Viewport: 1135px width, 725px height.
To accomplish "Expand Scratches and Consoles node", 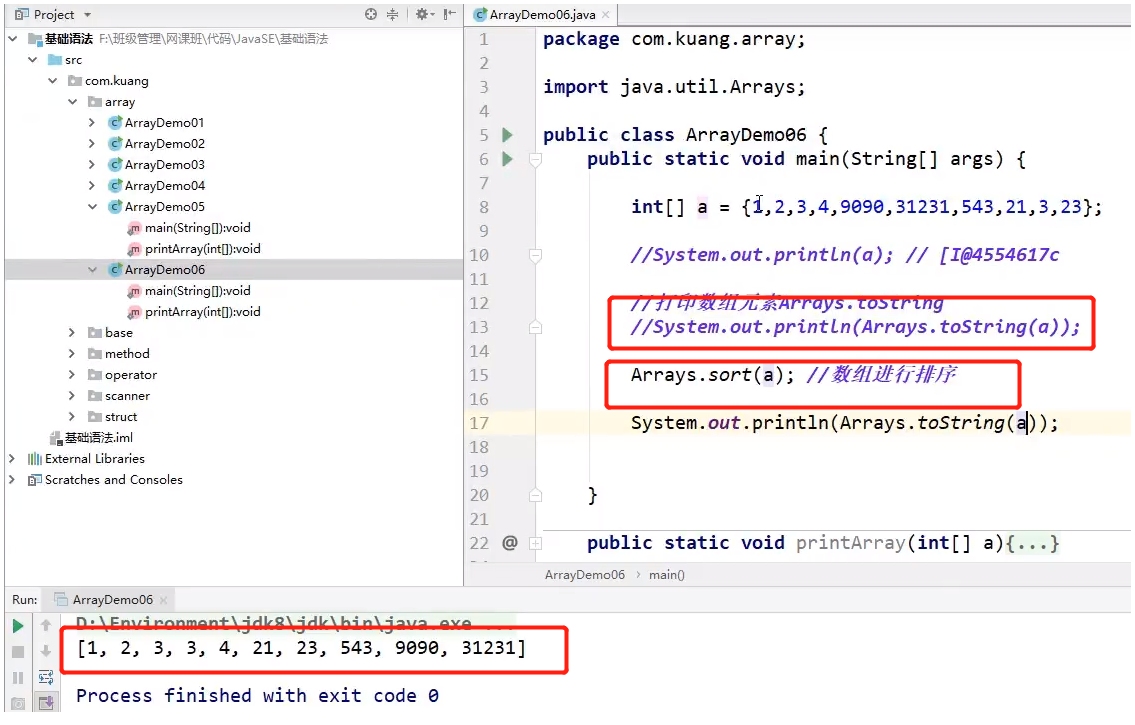I will (x=12, y=479).
